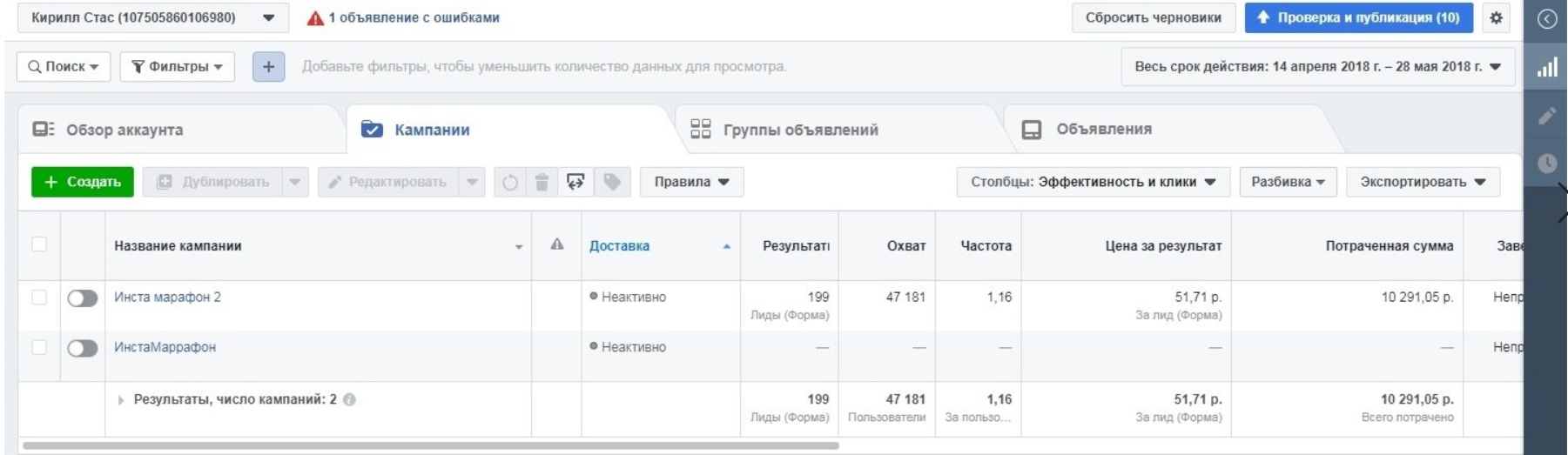Viewport: 1568px width, 455px height.
Task: Click the green Создать button
Action: click(x=83, y=182)
